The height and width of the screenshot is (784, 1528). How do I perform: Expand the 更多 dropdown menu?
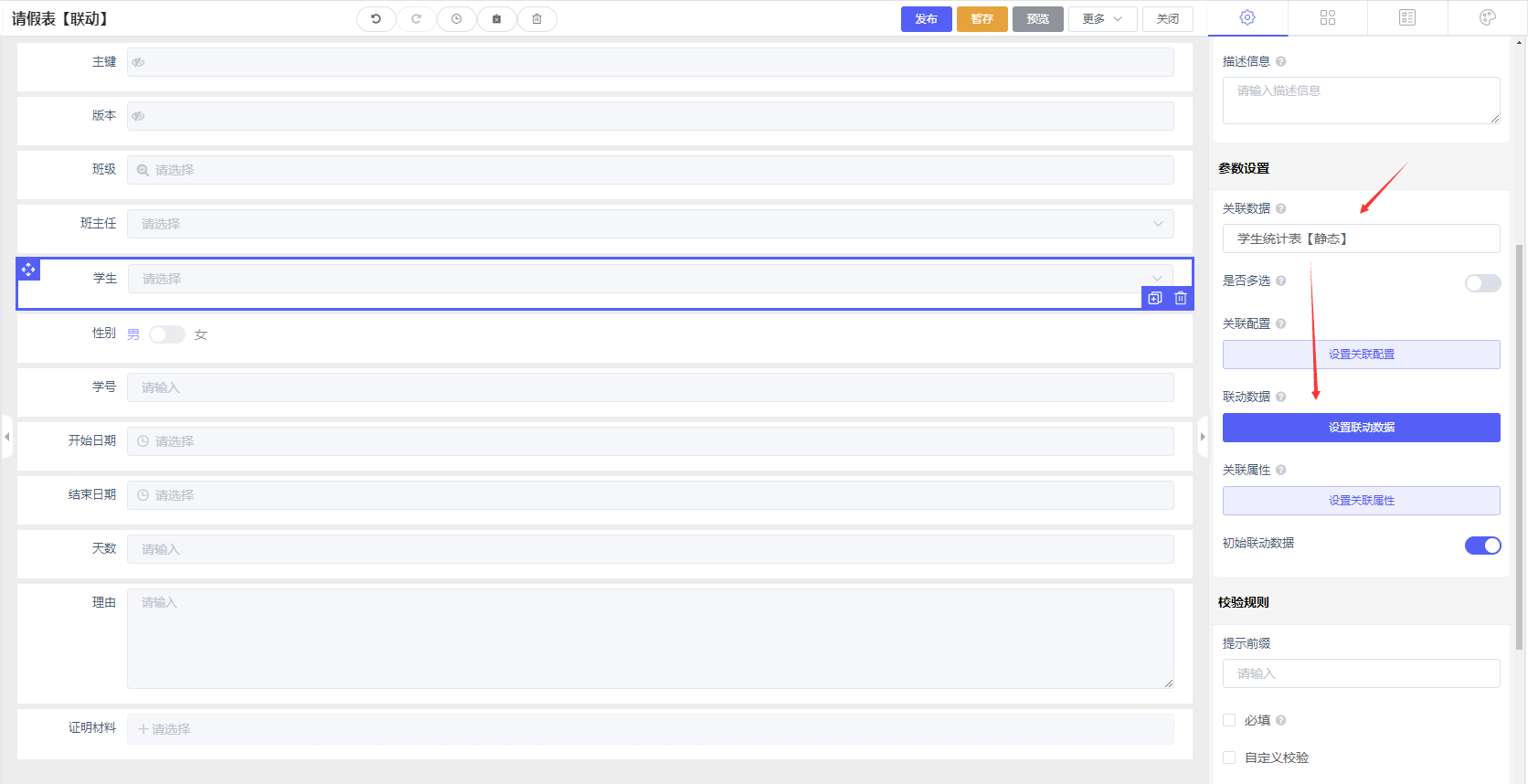[x=1102, y=19]
